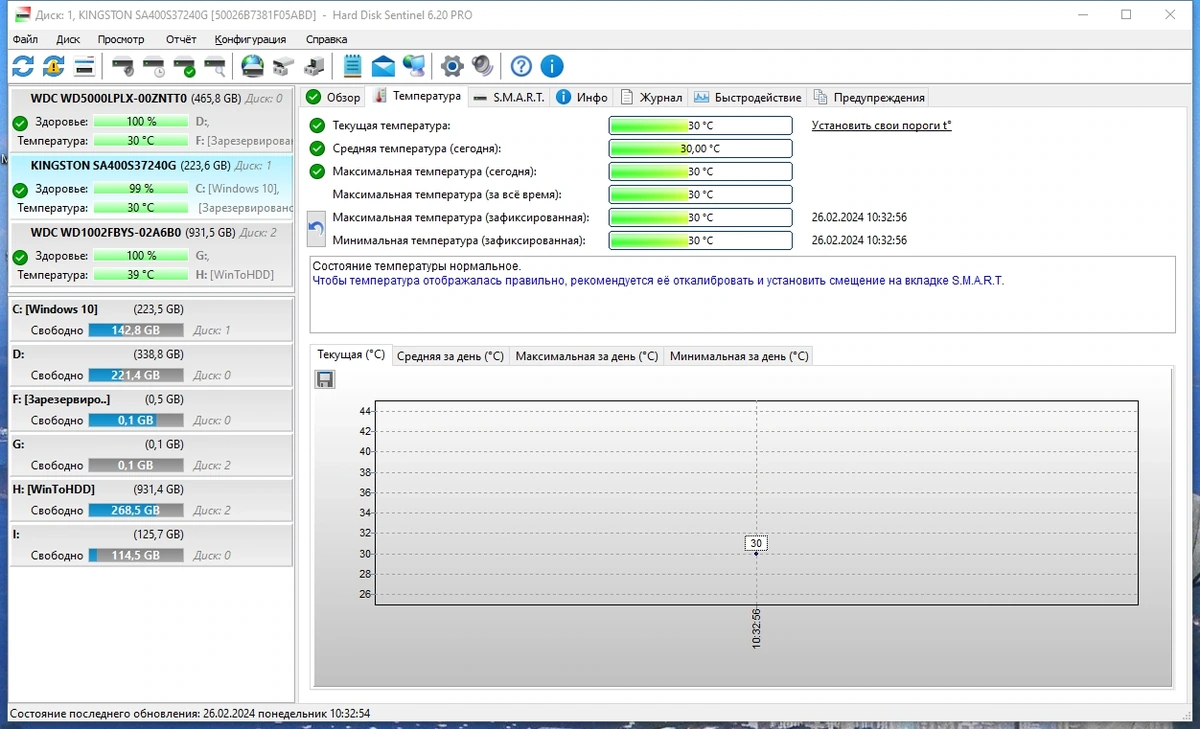
Task: Select the WDC WD5000LPLX-00ZNTT0 disk header
Action: (x=152, y=98)
